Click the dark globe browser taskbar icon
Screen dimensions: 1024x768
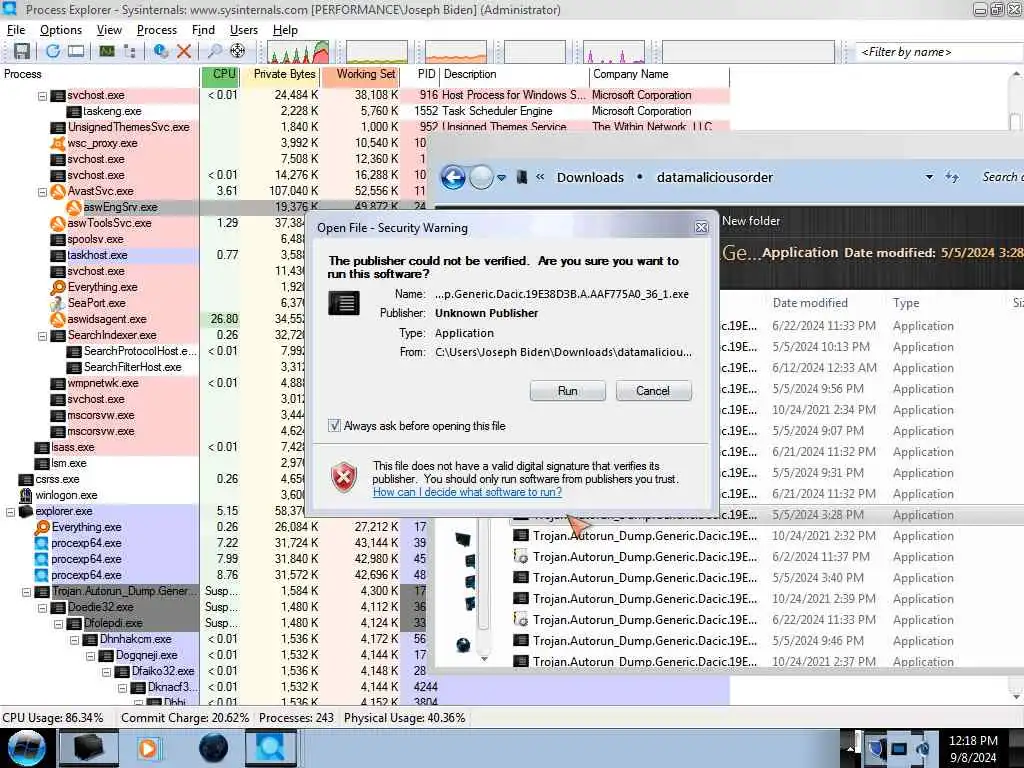point(214,748)
